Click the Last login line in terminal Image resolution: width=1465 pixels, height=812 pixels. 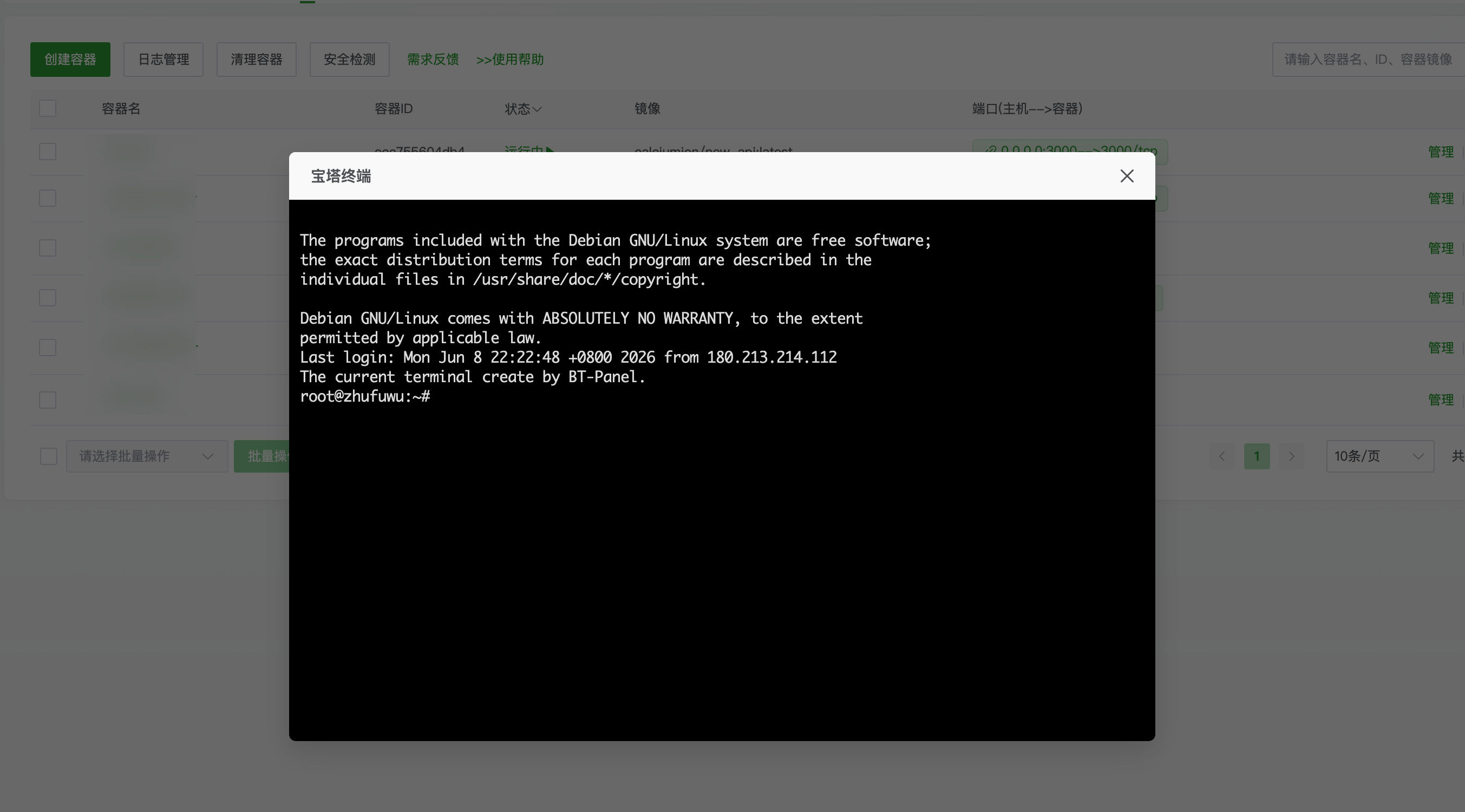(x=568, y=357)
